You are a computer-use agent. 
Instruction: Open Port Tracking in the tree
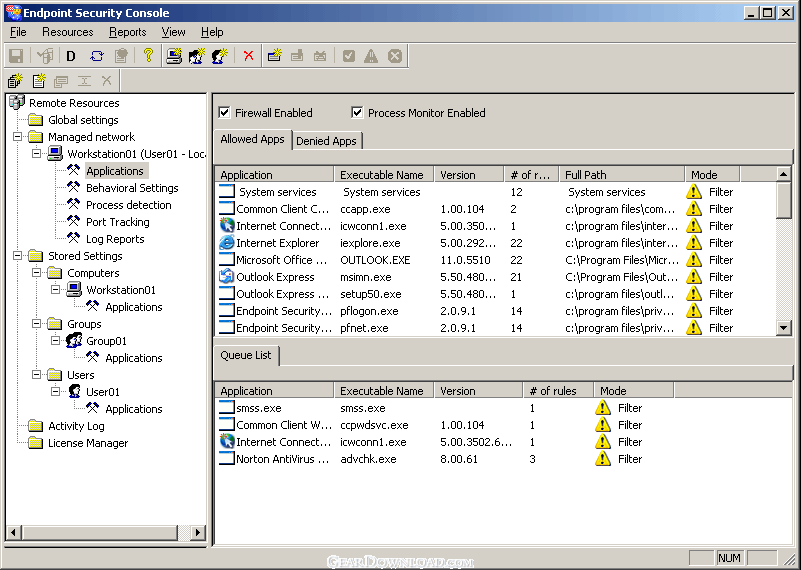[117, 222]
